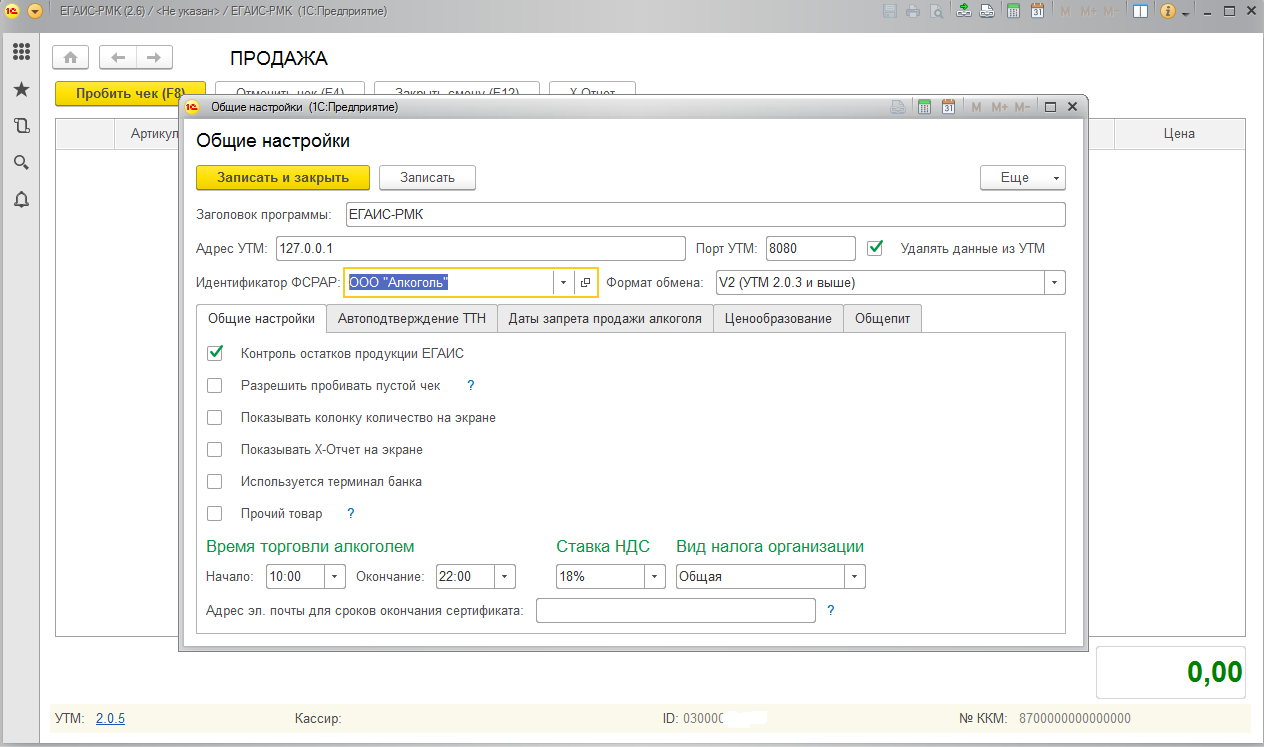Screen dimensions: 1264x747
Task: Click the UTM version link 2.0.5
Action: [x=110, y=718]
